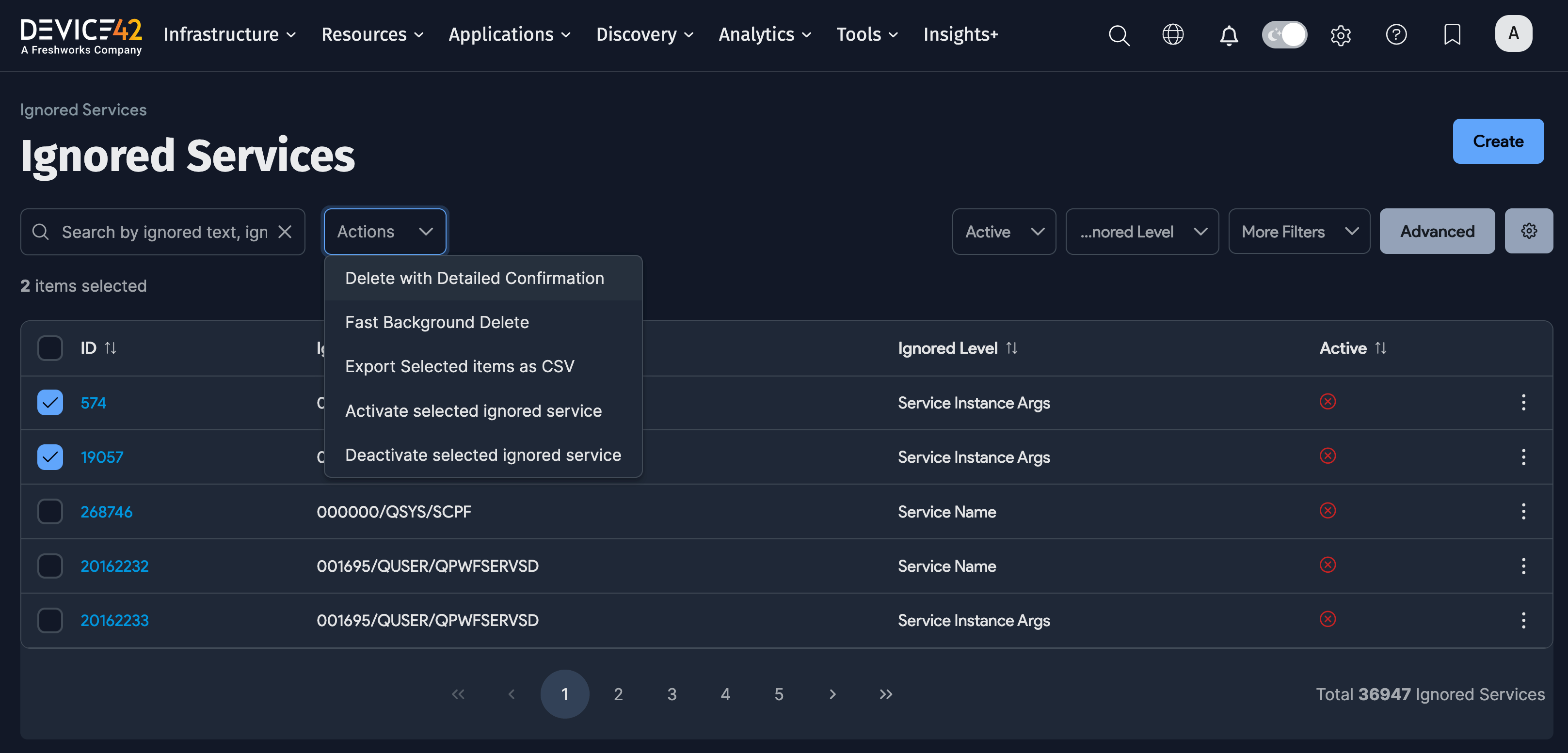Uncheck the checkbox for row 574
Viewport: 1568px width, 753px height.
50,403
